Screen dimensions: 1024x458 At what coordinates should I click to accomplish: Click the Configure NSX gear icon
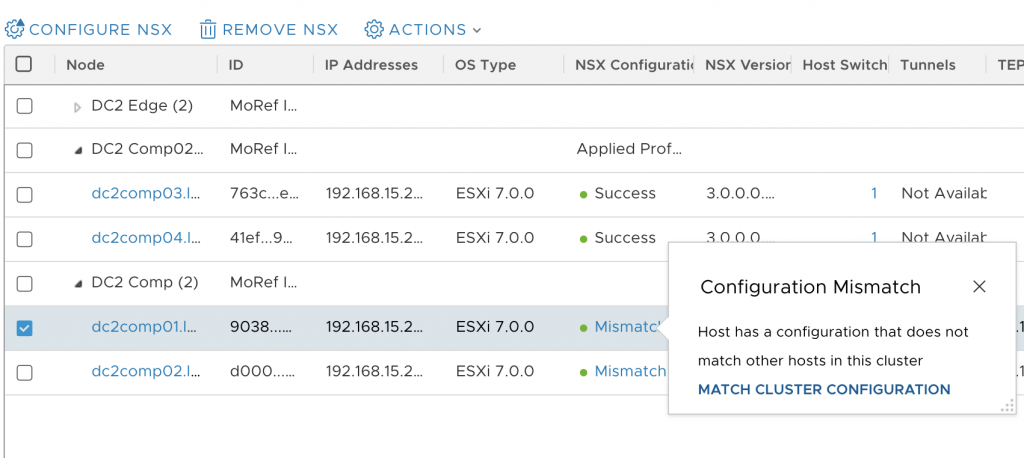click(14, 29)
